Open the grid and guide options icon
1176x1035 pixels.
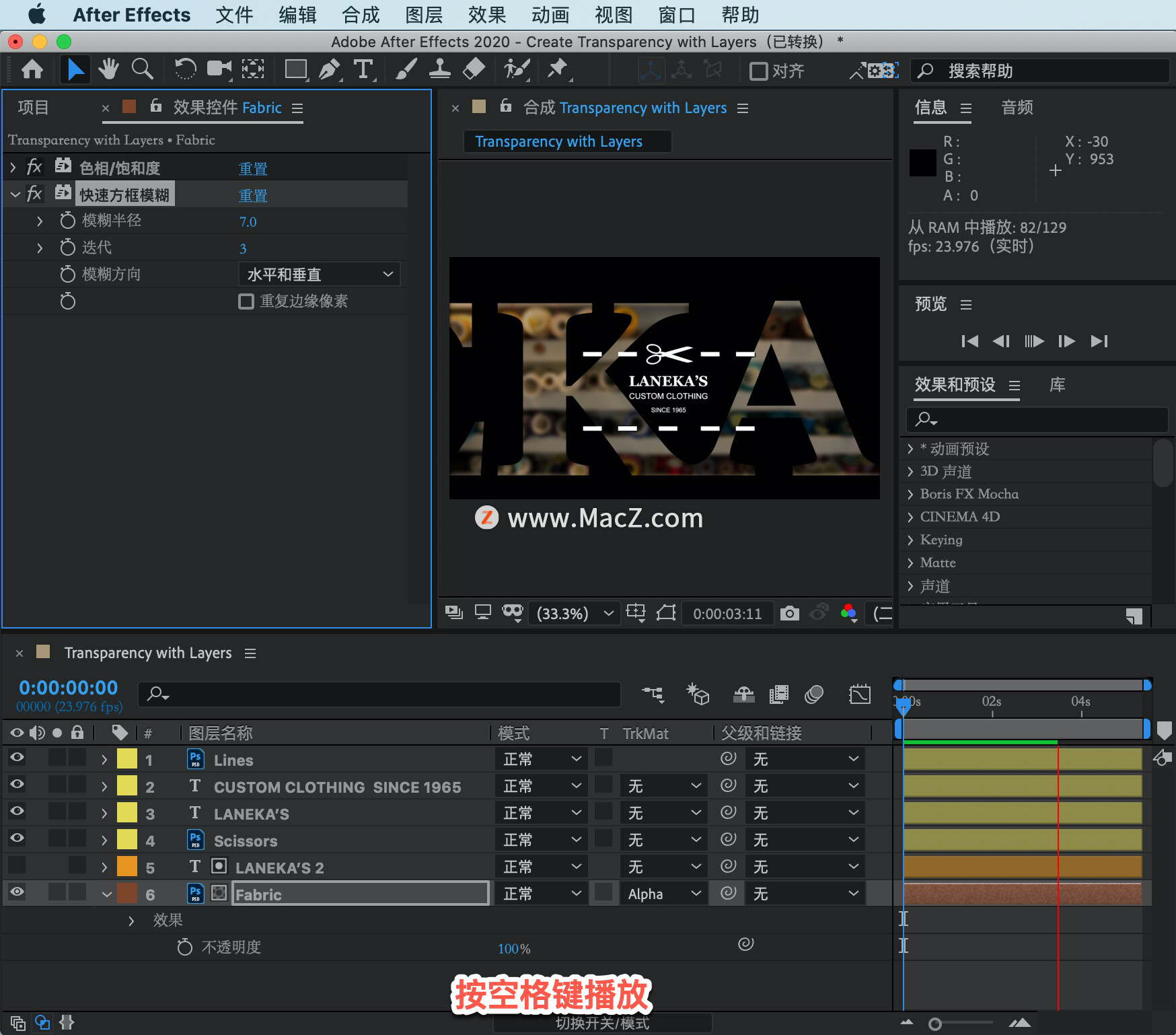[x=636, y=612]
